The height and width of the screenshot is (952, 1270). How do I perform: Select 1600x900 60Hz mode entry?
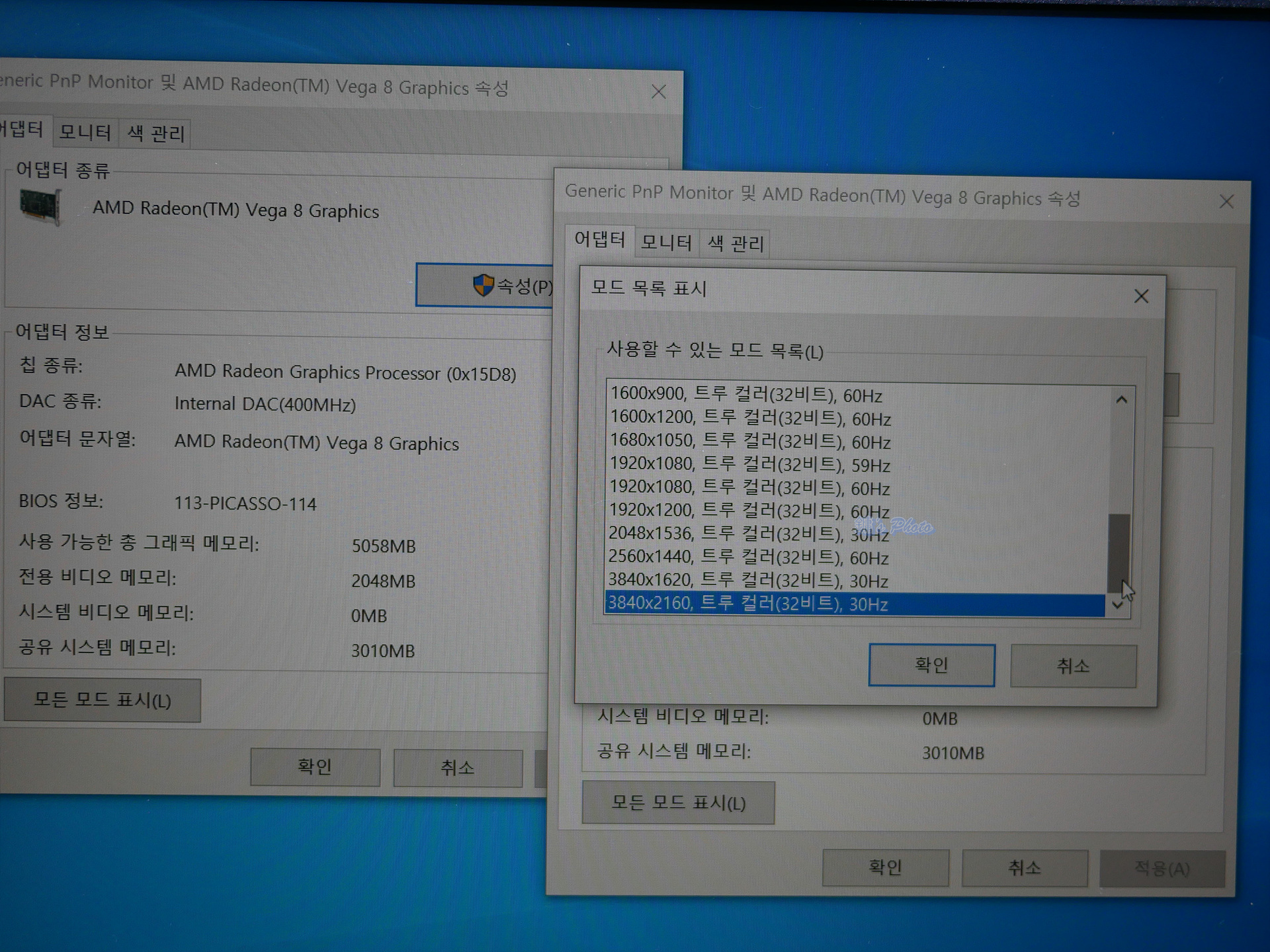click(x=745, y=395)
